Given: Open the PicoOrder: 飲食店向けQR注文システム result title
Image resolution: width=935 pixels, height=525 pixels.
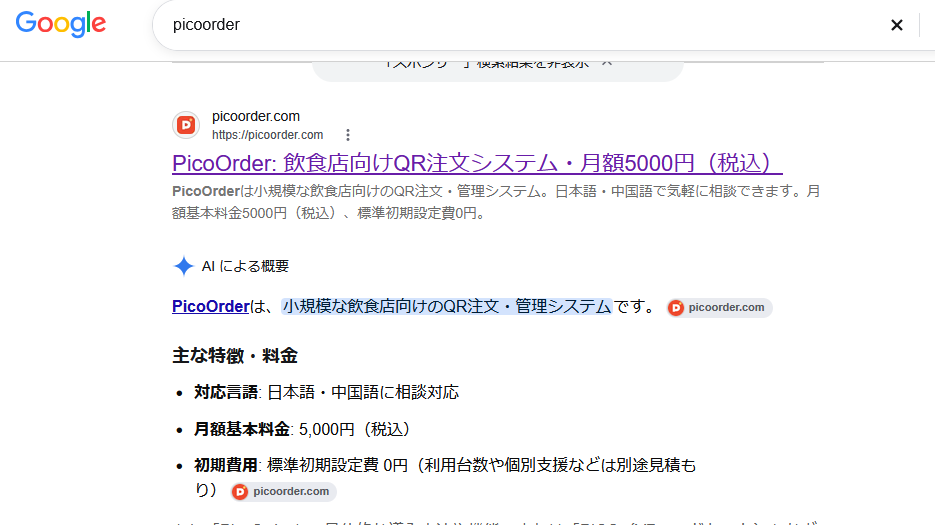Looking at the screenshot, I should click(477, 163).
